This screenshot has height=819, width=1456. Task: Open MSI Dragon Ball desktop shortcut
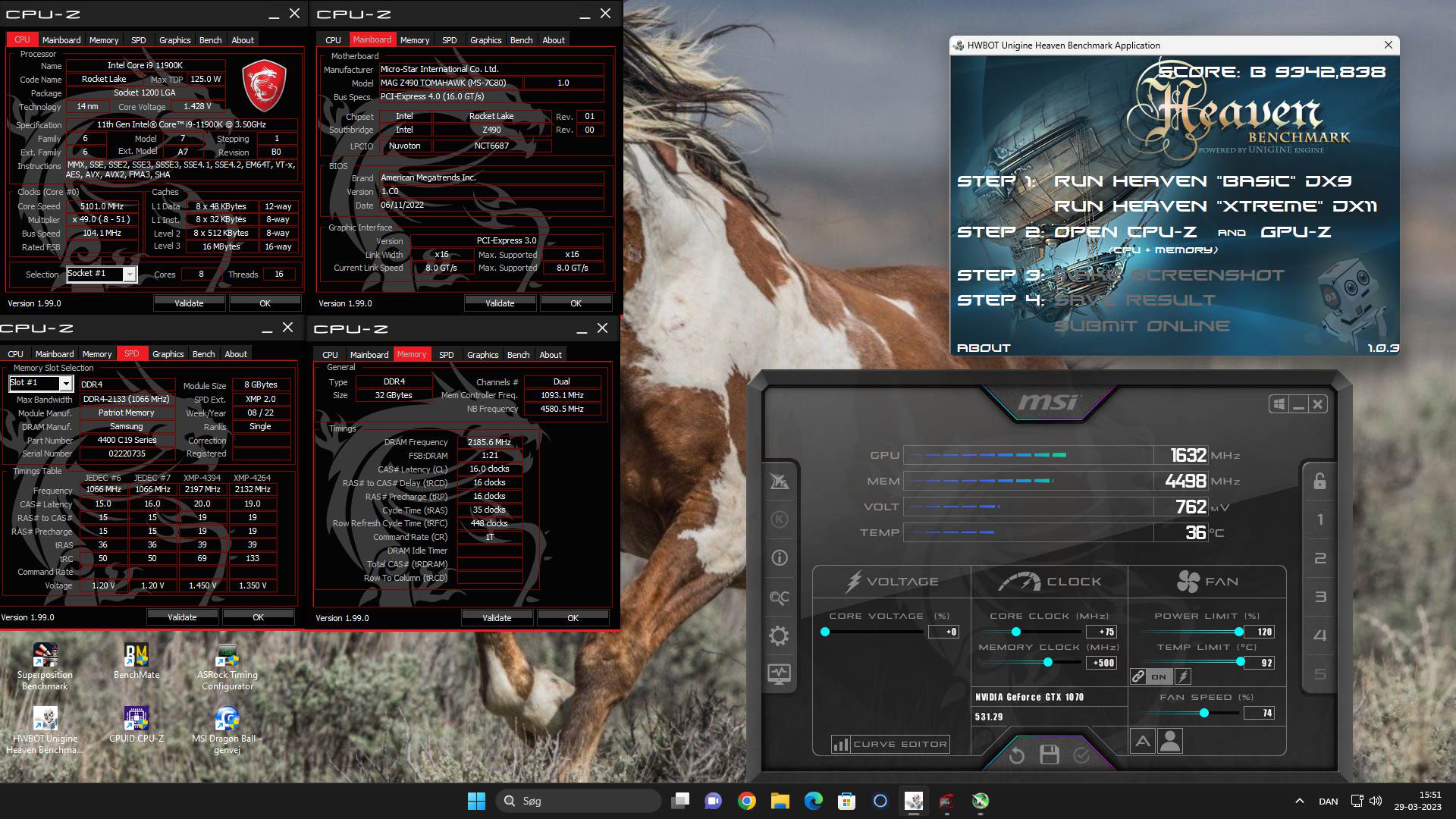227,730
